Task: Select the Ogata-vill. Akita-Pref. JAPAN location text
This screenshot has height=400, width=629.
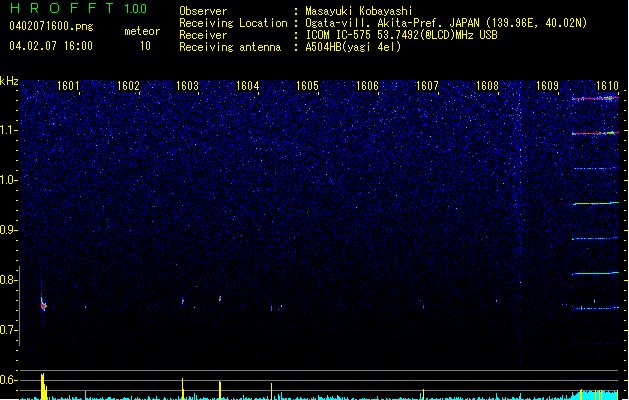Action: point(446,23)
